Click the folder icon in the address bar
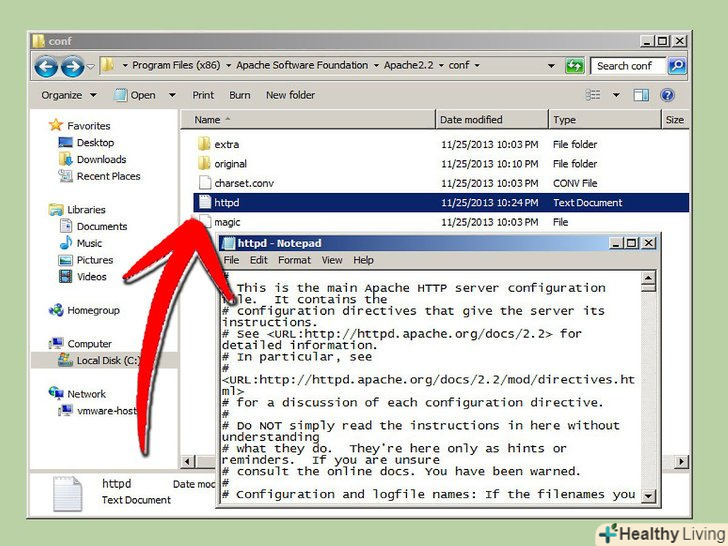Image resolution: width=728 pixels, height=546 pixels. pyautogui.click(x=107, y=65)
